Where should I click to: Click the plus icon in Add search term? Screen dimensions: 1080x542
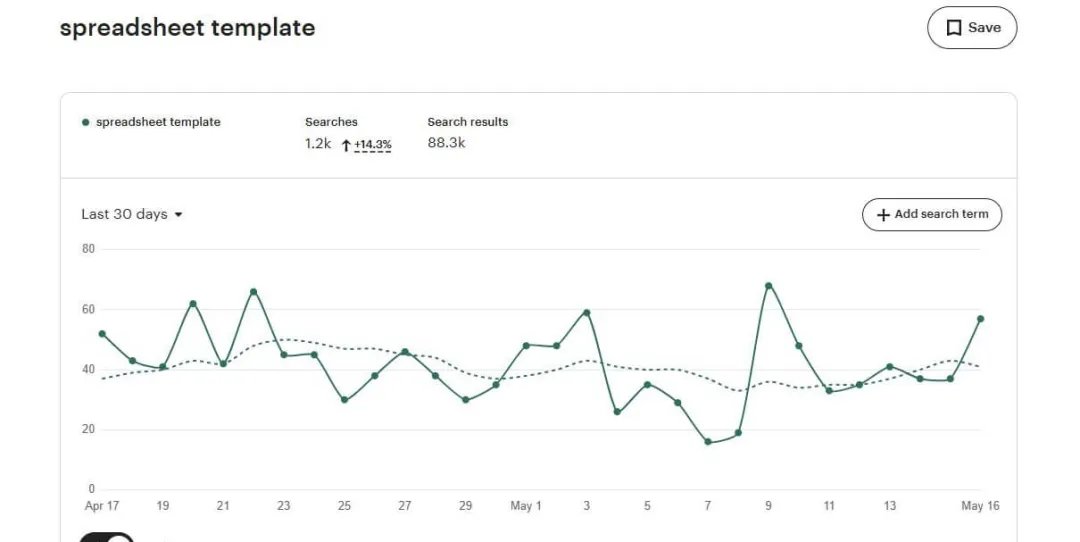point(883,215)
